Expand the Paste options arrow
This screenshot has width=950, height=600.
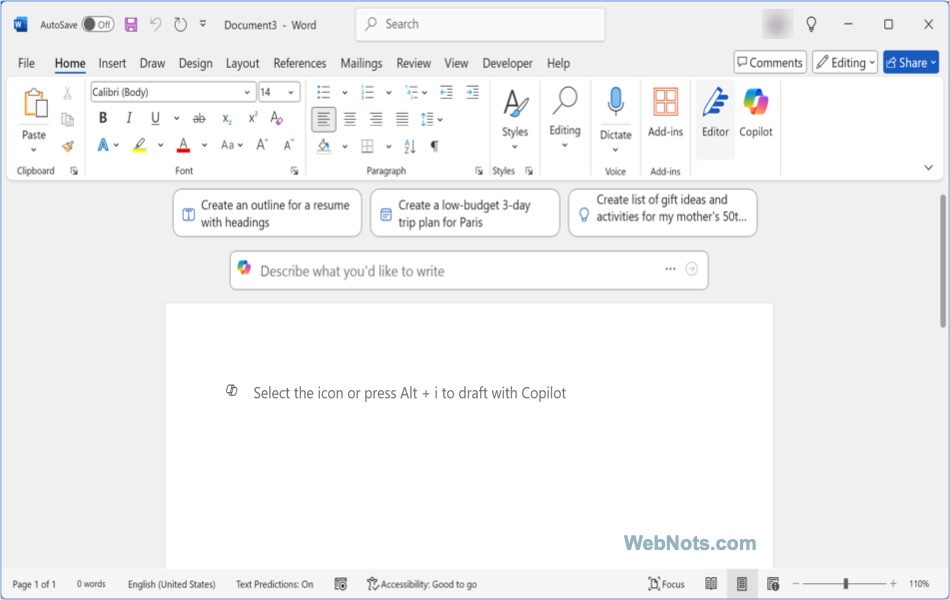click(x=33, y=150)
